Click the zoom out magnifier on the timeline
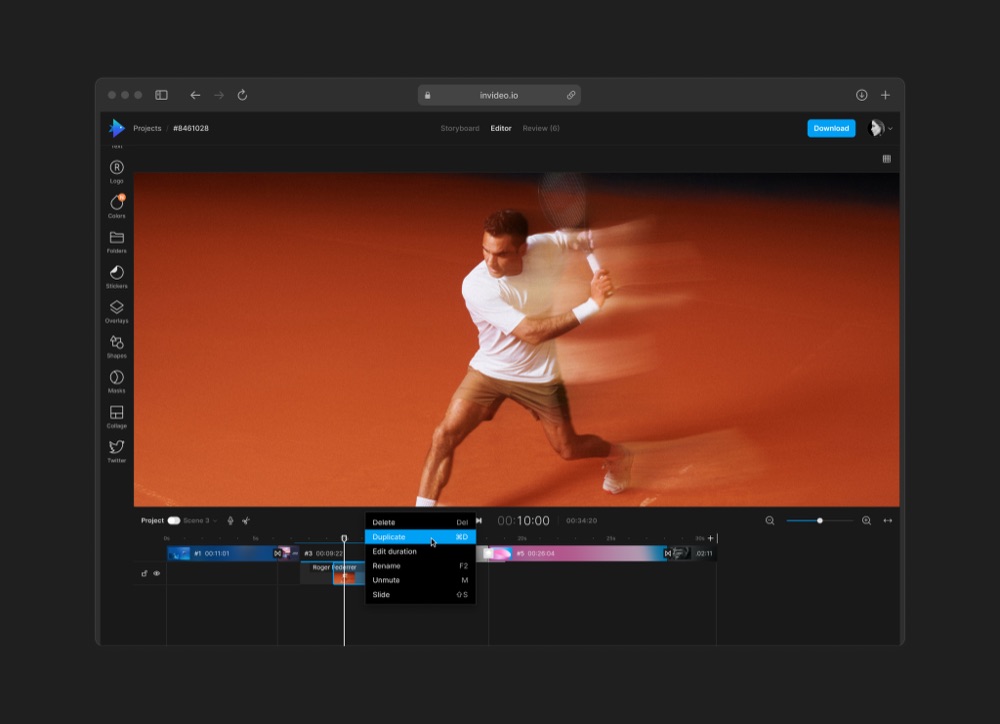This screenshot has width=1000, height=724. [x=770, y=521]
